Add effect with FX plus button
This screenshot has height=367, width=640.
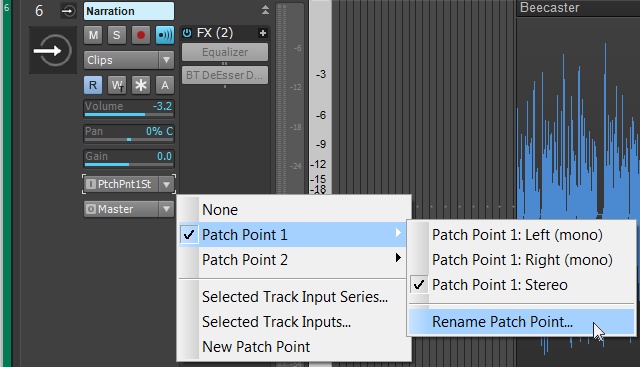(x=262, y=33)
